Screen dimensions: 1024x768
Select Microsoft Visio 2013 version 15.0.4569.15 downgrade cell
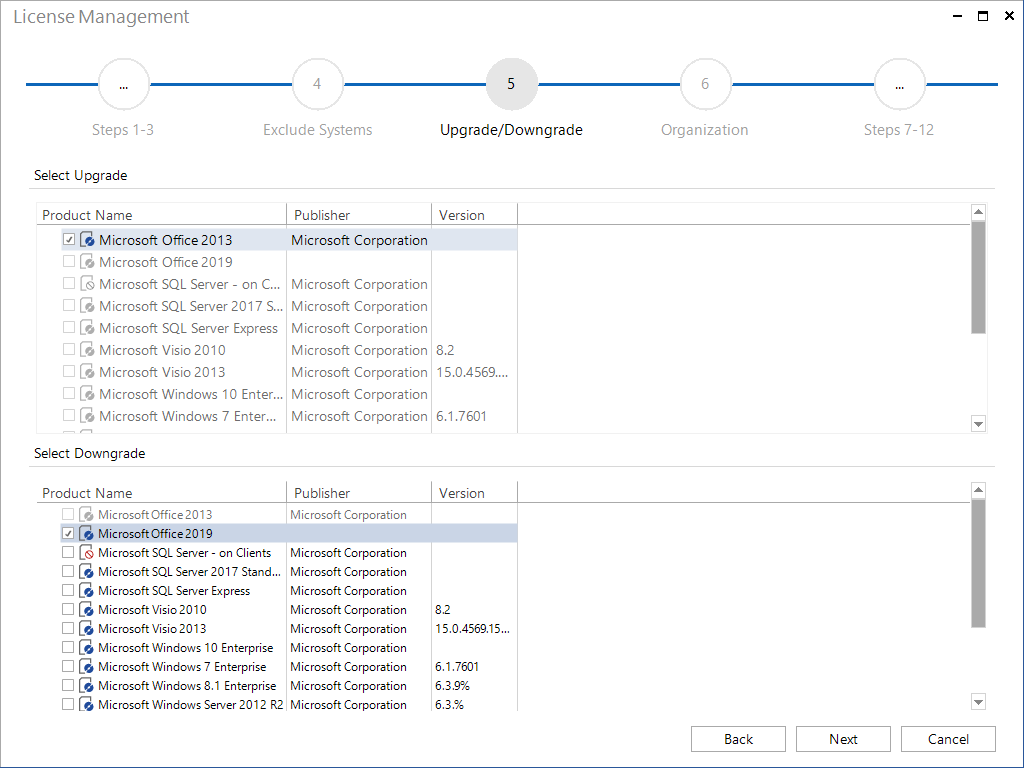pos(473,628)
